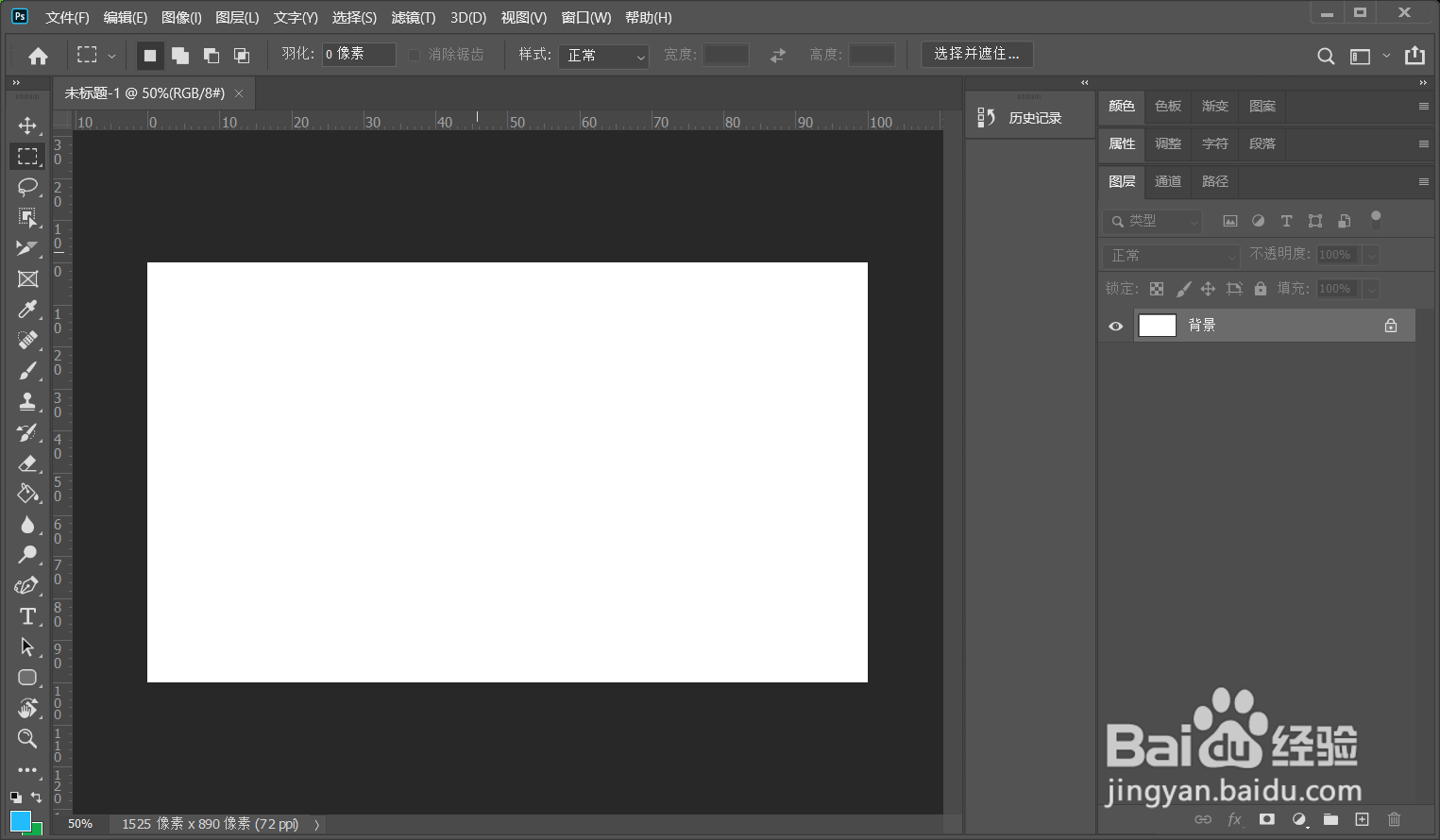Switch to the 色板 tab
Viewport: 1440px width, 840px height.
(x=1168, y=106)
